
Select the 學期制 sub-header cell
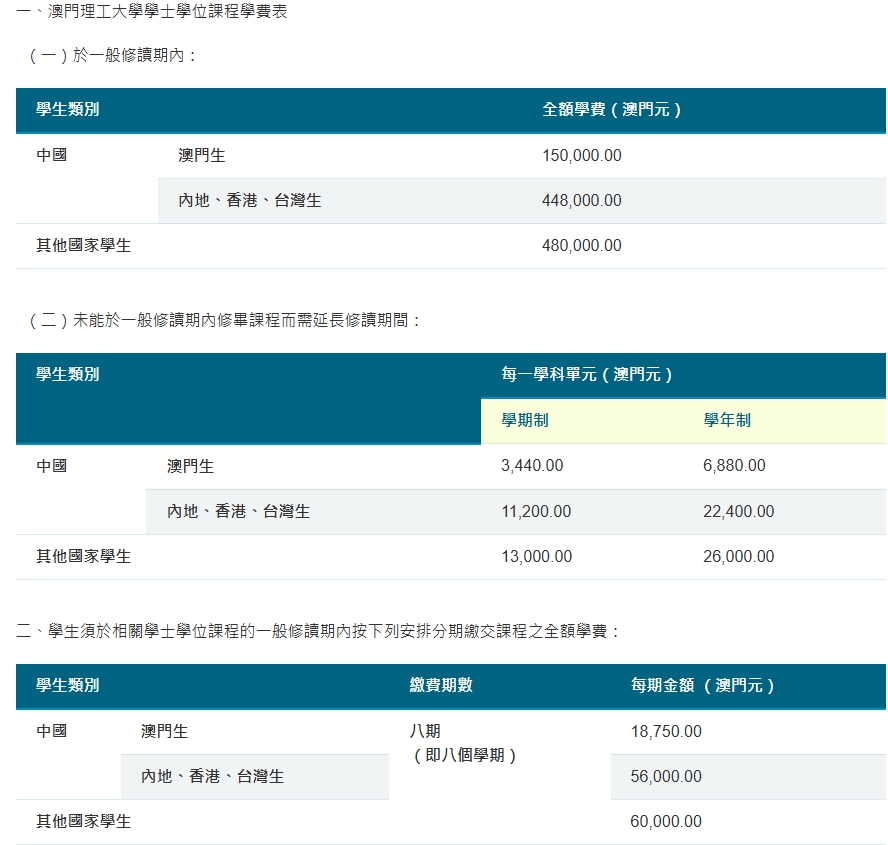[525, 421]
